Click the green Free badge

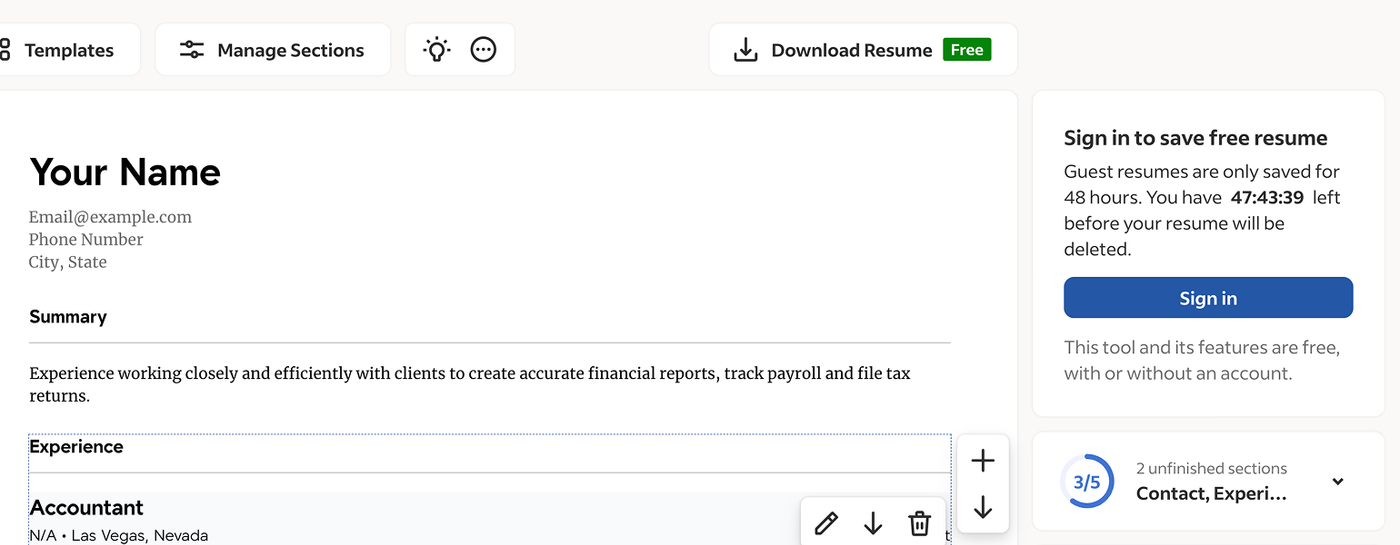coord(967,50)
